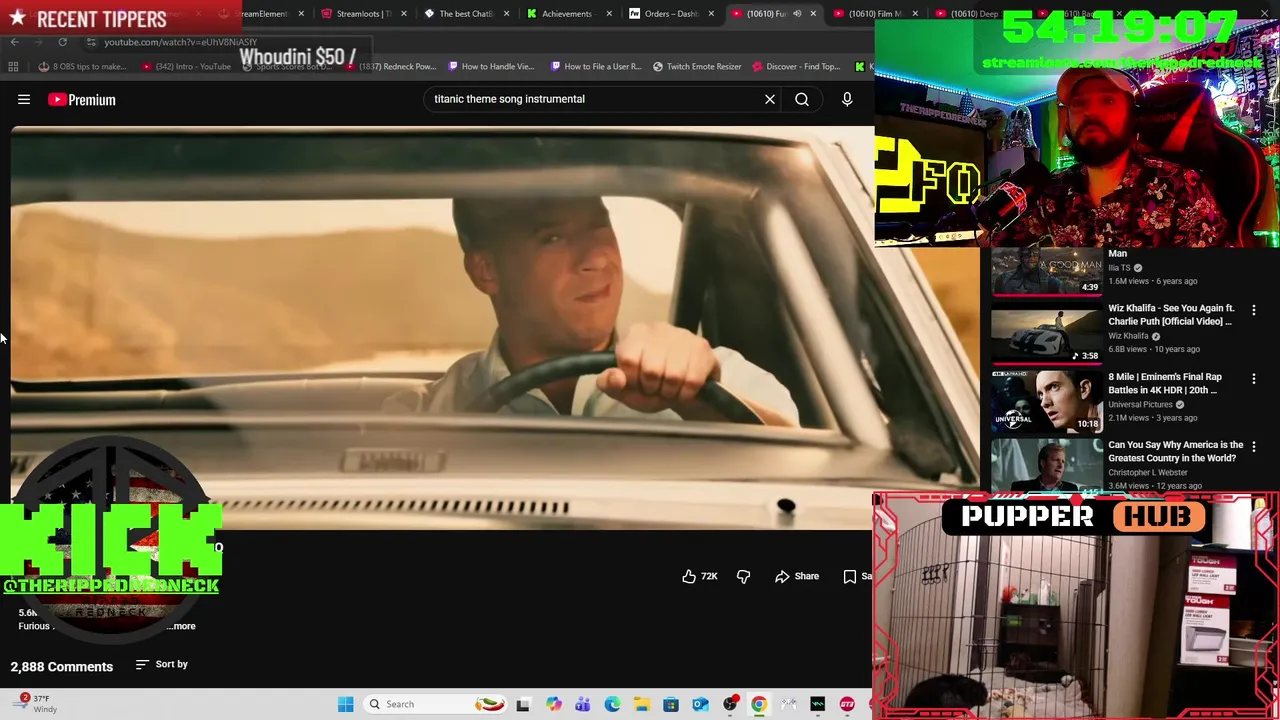Mute the playing (10610) Furious tab
The image size is (1280, 720).
[x=797, y=14]
